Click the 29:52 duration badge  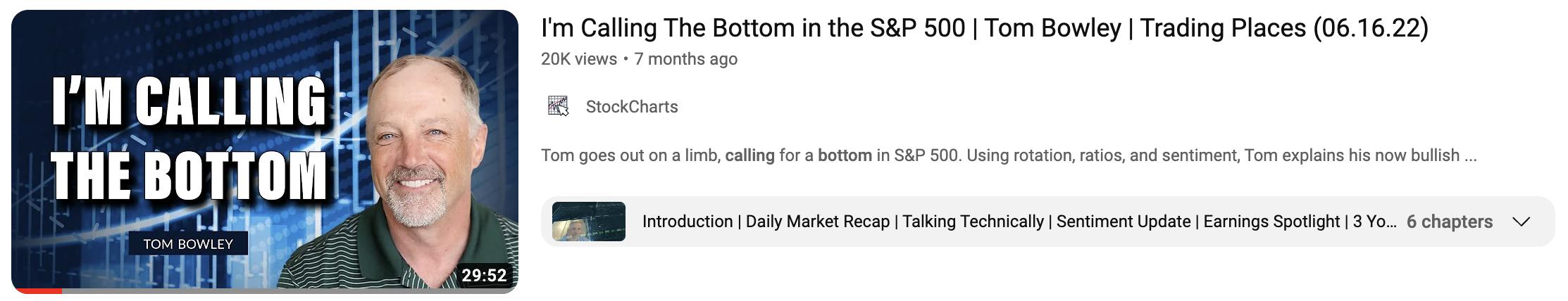click(x=484, y=275)
